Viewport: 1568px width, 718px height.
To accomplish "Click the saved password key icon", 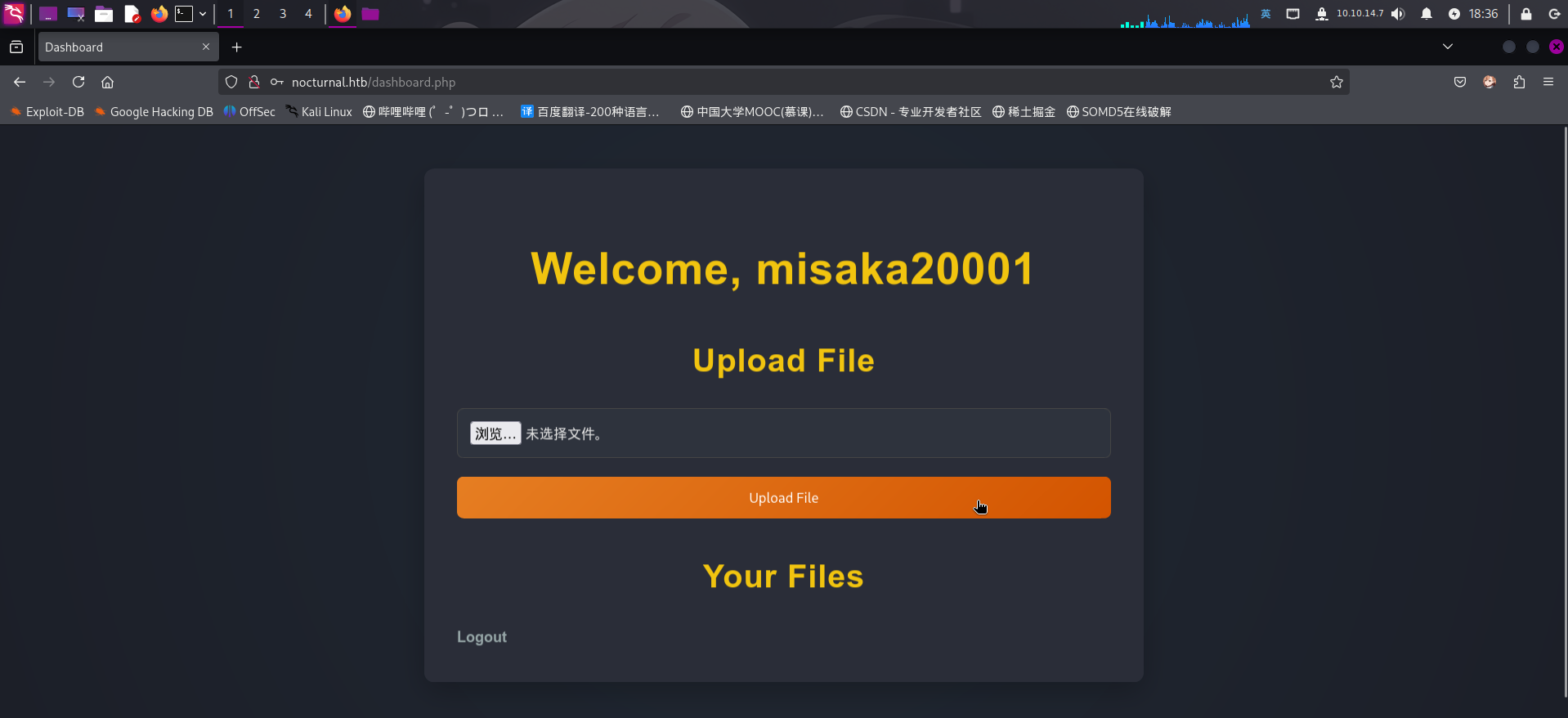I will [x=277, y=82].
